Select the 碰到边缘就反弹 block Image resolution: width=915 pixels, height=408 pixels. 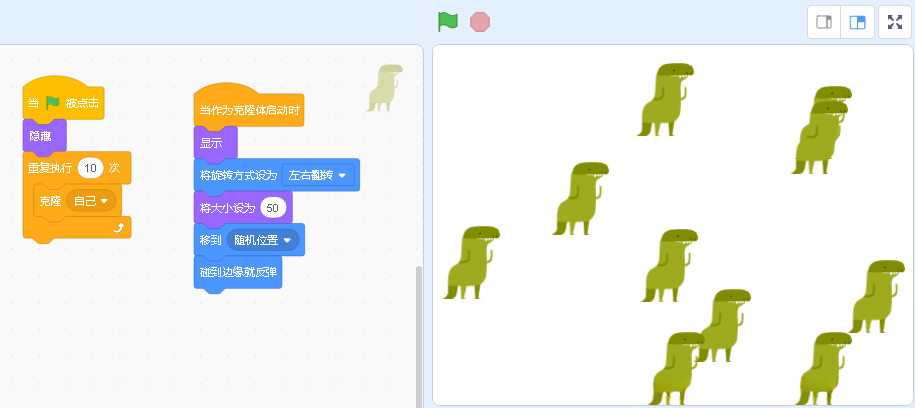[x=238, y=272]
